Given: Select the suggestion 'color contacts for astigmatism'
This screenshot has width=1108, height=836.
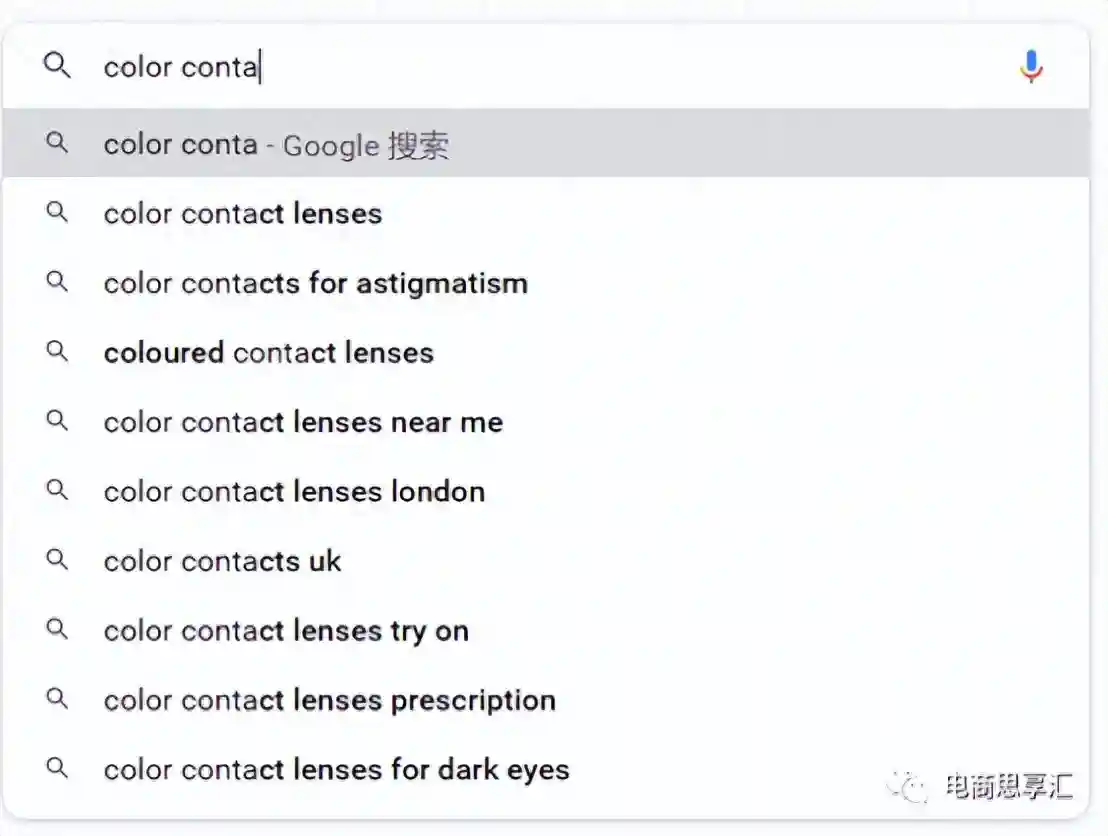Looking at the screenshot, I should pos(315,283).
